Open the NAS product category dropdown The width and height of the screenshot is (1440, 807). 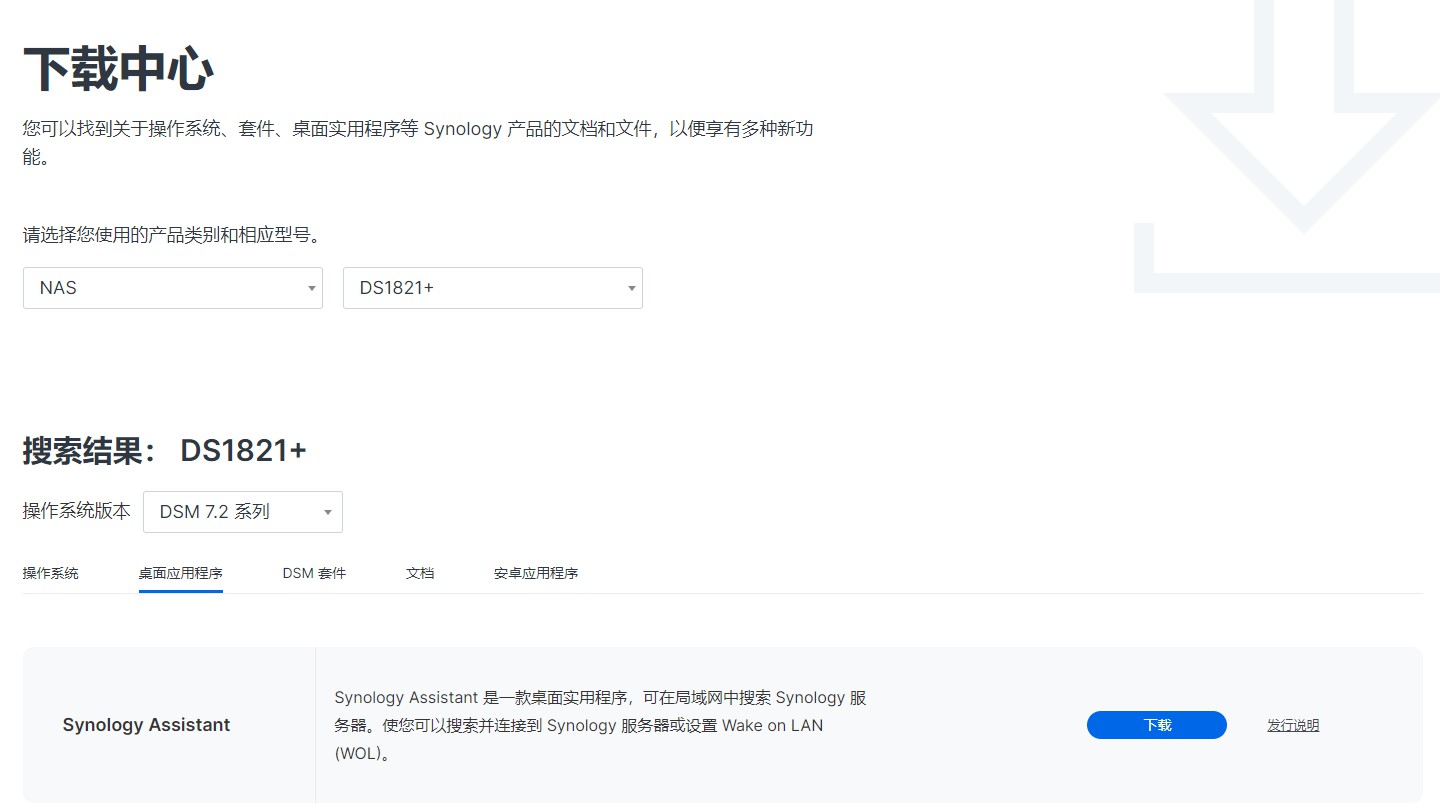tap(173, 288)
